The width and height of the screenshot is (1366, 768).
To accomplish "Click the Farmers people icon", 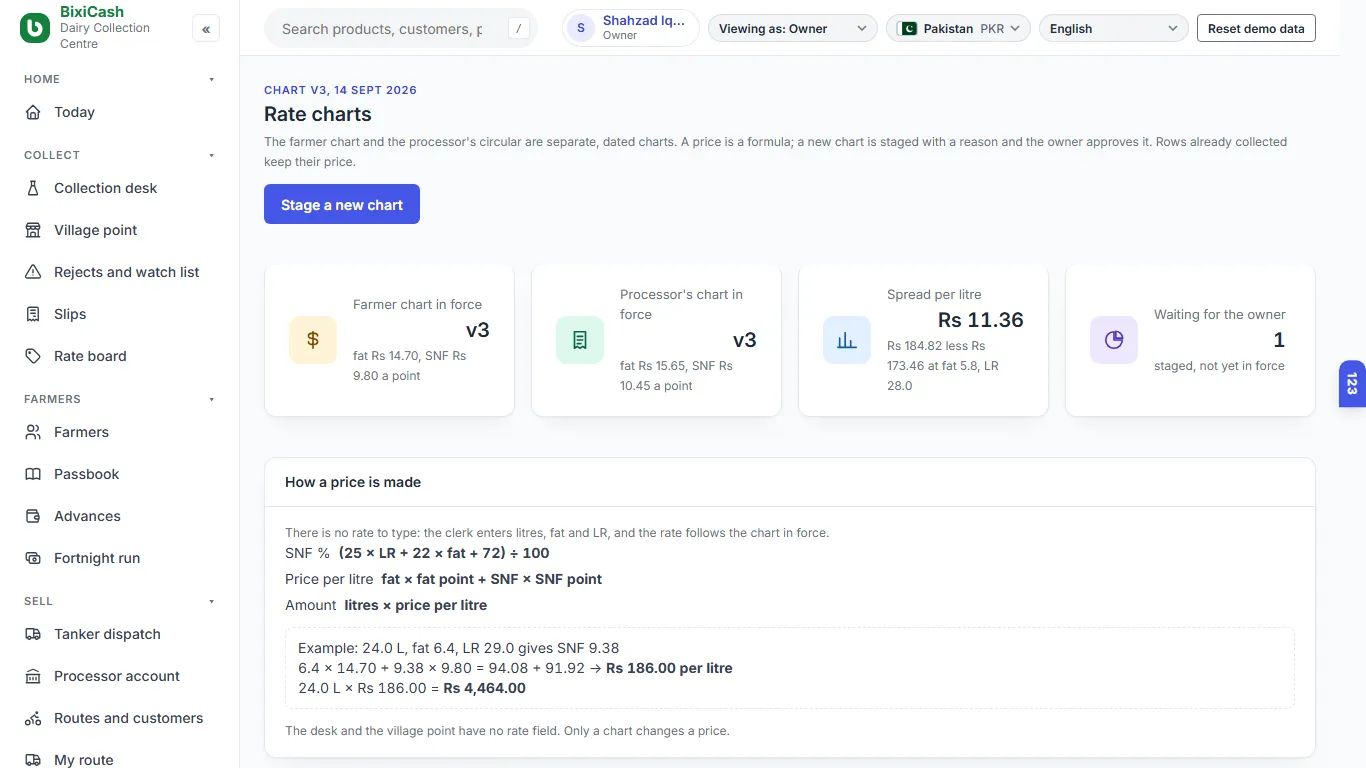I will (33, 432).
